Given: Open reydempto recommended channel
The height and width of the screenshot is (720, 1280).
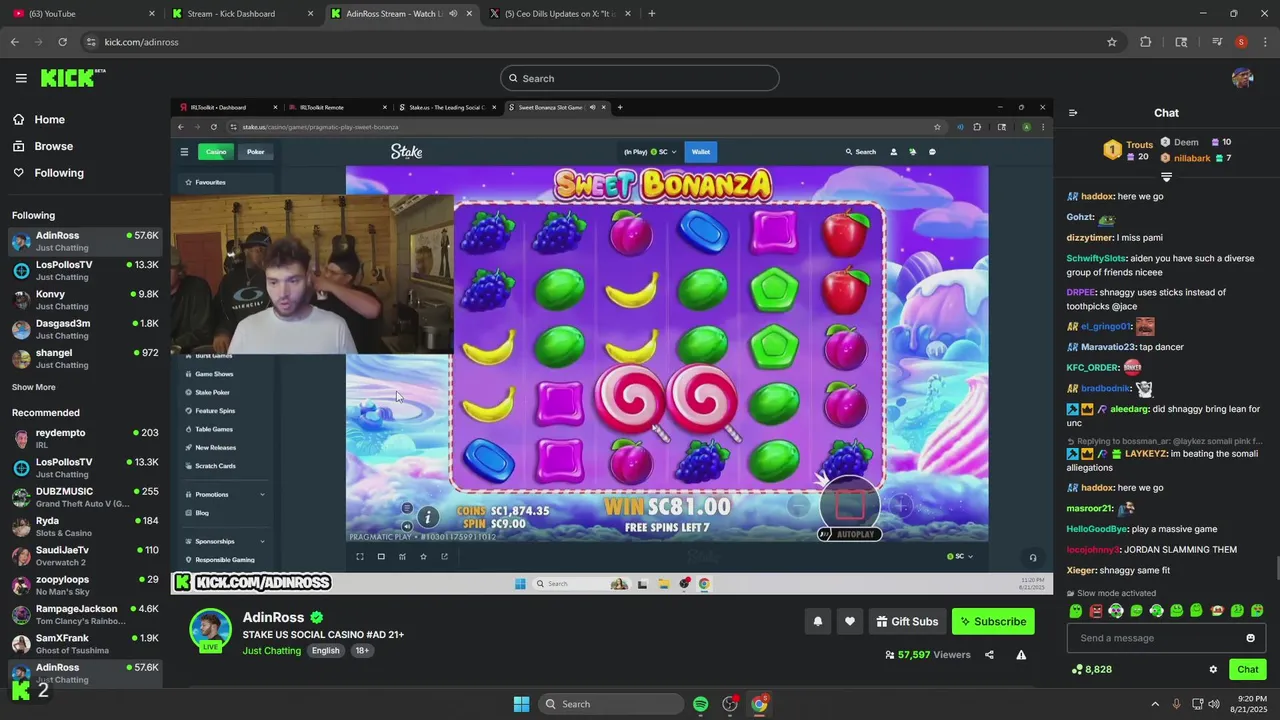Looking at the screenshot, I should tap(85, 438).
